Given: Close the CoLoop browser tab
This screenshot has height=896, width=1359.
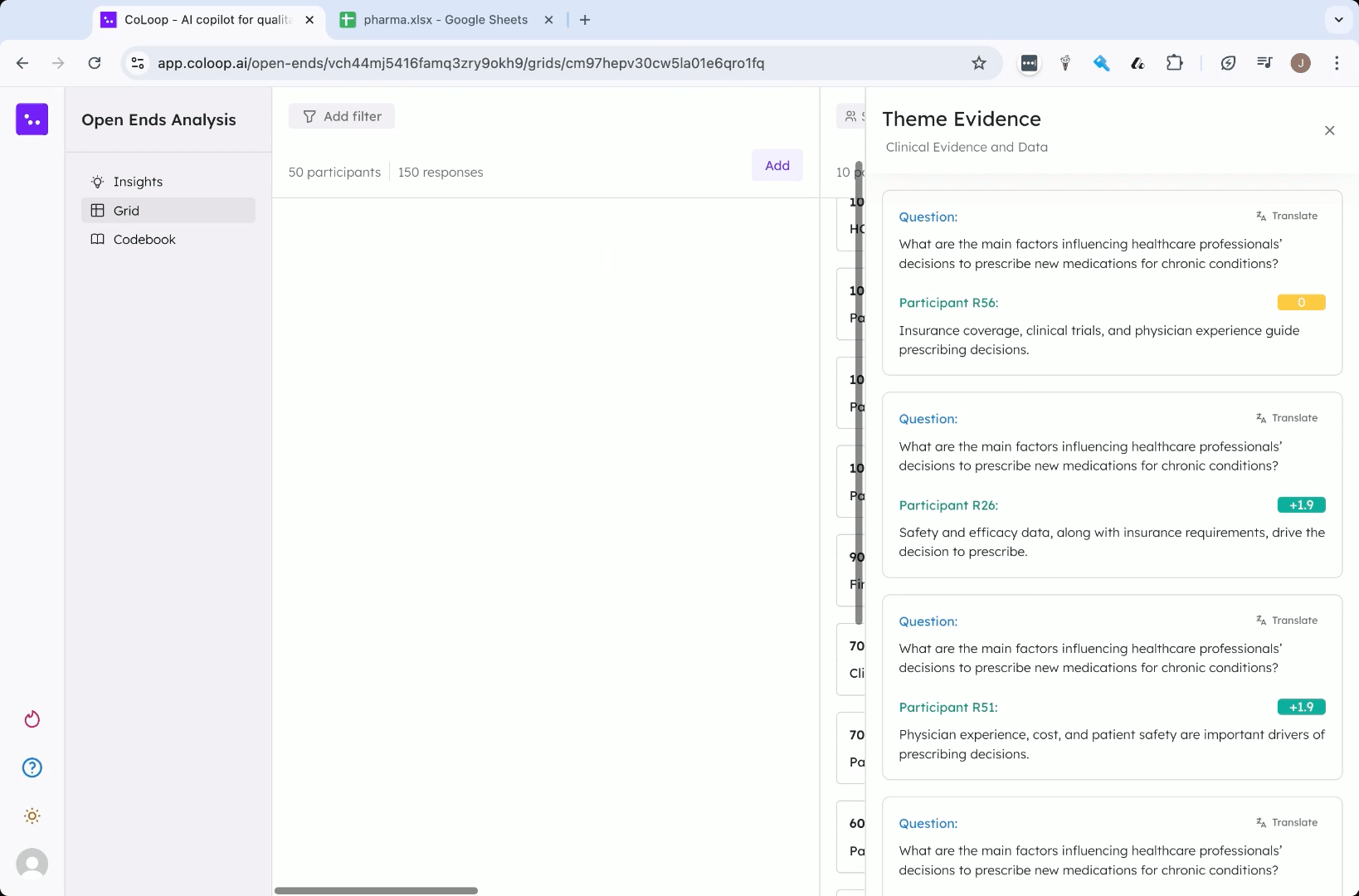Looking at the screenshot, I should coord(309,20).
